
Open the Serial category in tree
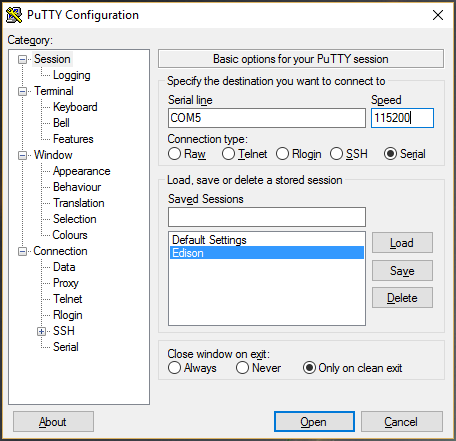pos(66,347)
